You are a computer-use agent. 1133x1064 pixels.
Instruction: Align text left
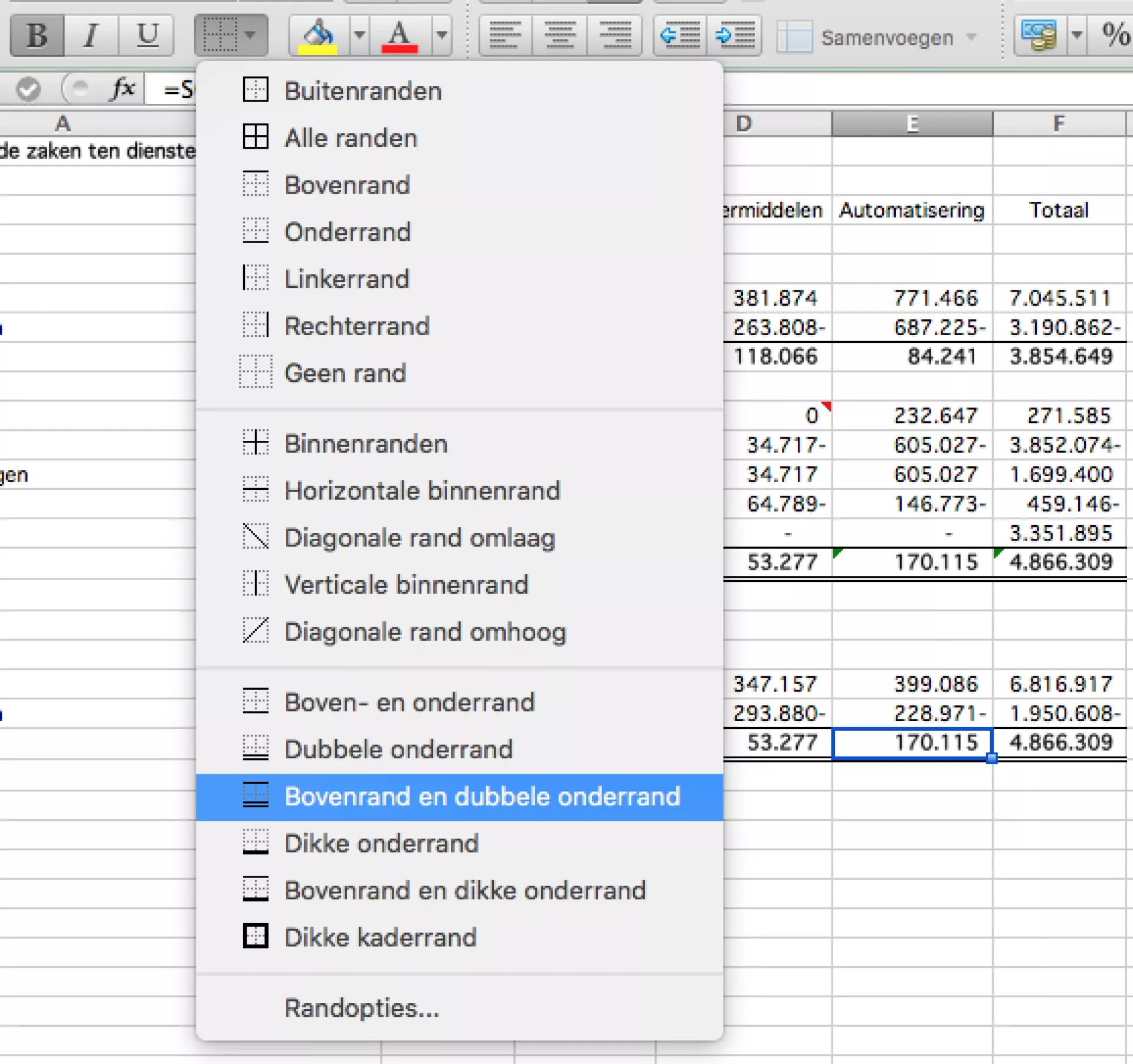505,35
